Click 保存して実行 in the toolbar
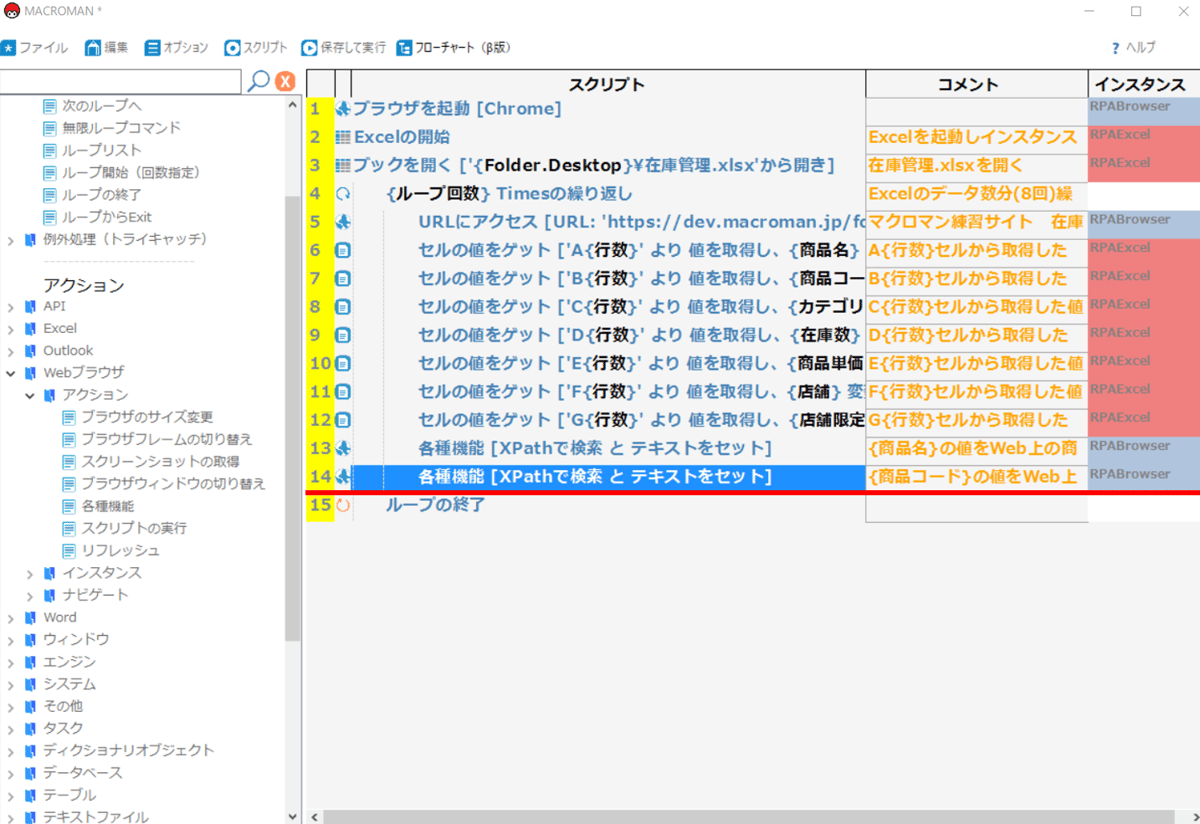The image size is (1200, 824). (x=344, y=47)
